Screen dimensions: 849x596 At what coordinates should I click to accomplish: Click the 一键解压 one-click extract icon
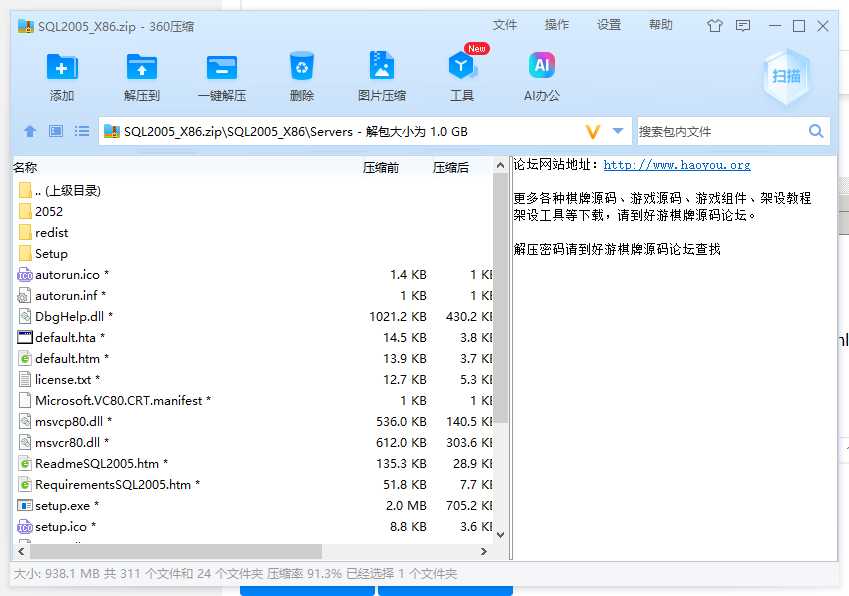point(222,67)
